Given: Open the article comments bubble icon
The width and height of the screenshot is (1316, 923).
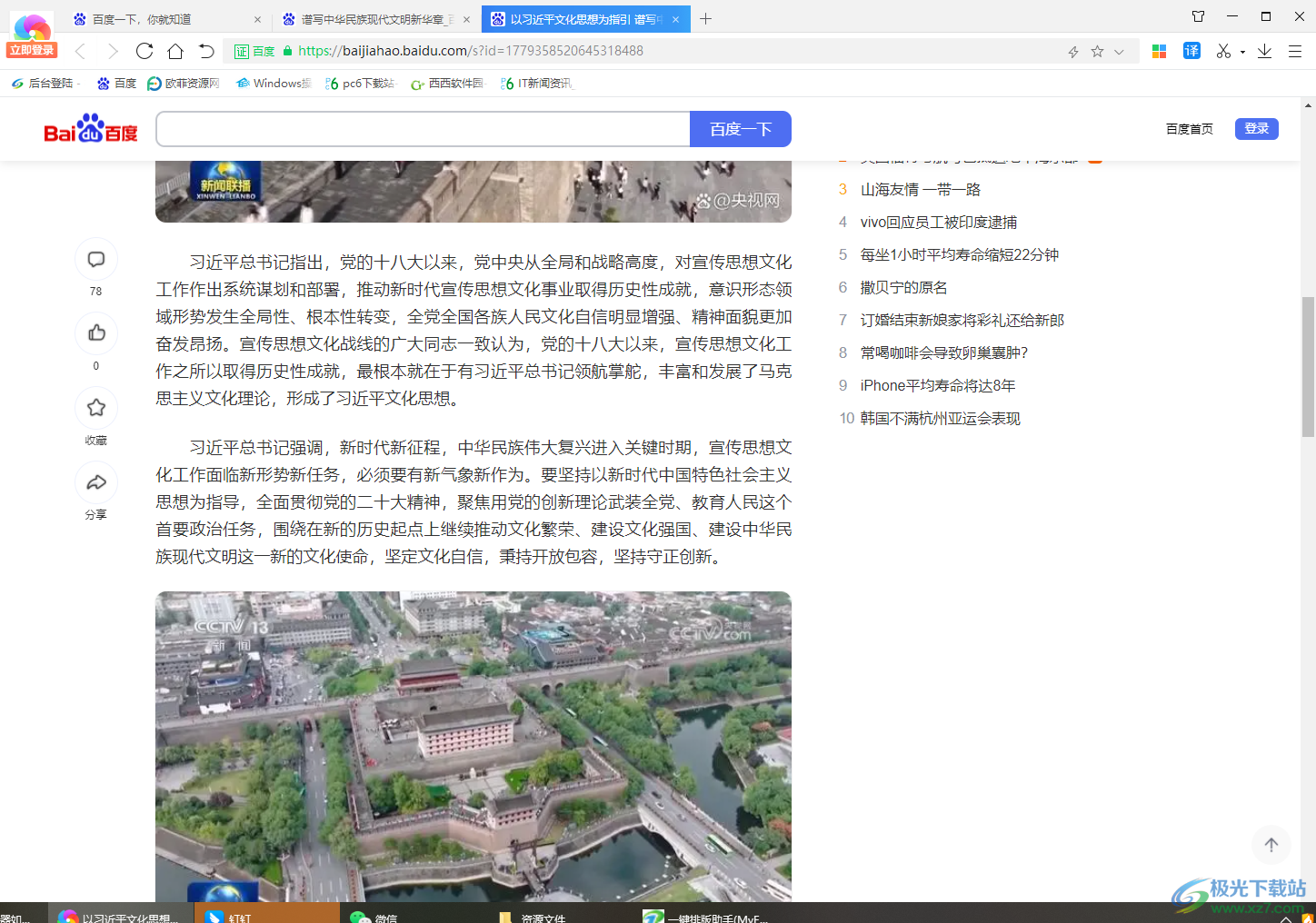Looking at the screenshot, I should tap(96, 260).
